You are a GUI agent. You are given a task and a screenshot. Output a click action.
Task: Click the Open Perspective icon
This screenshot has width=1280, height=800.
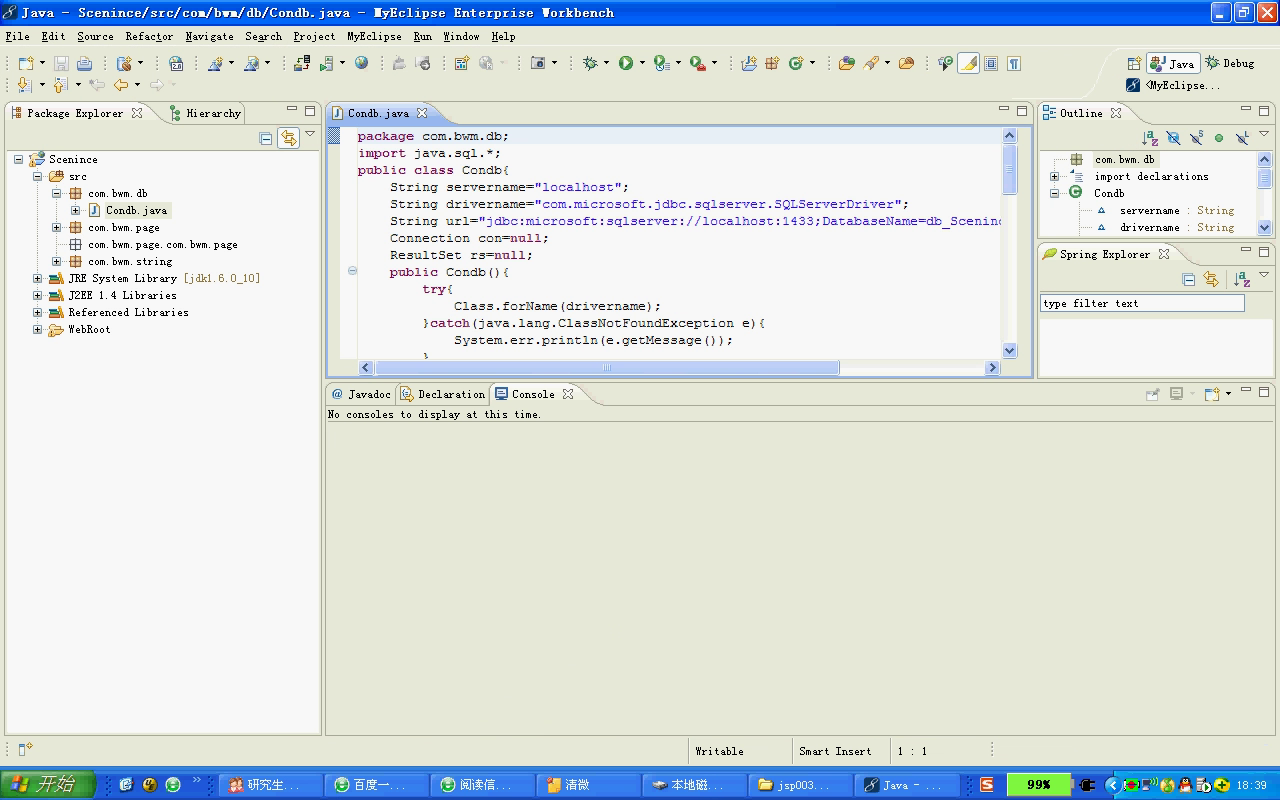click(x=1134, y=63)
